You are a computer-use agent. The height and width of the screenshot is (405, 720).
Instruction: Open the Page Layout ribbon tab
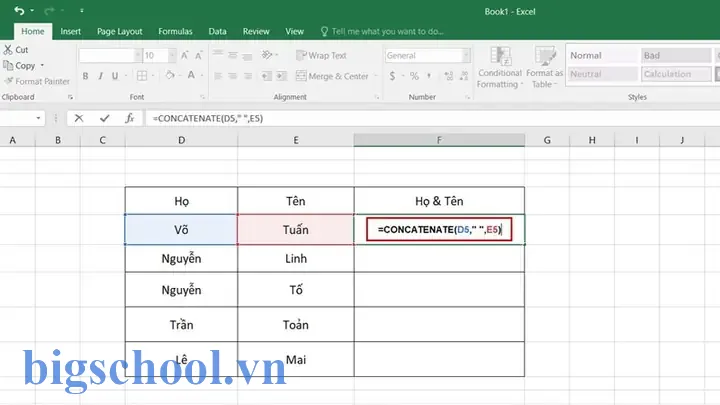point(119,31)
